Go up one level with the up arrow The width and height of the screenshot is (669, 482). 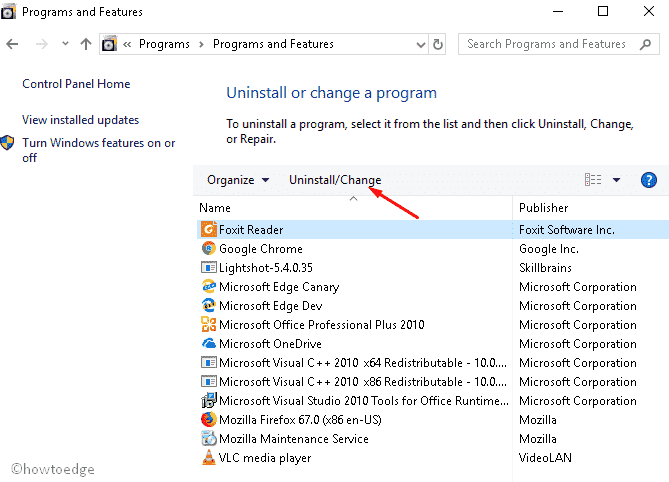tap(86, 44)
